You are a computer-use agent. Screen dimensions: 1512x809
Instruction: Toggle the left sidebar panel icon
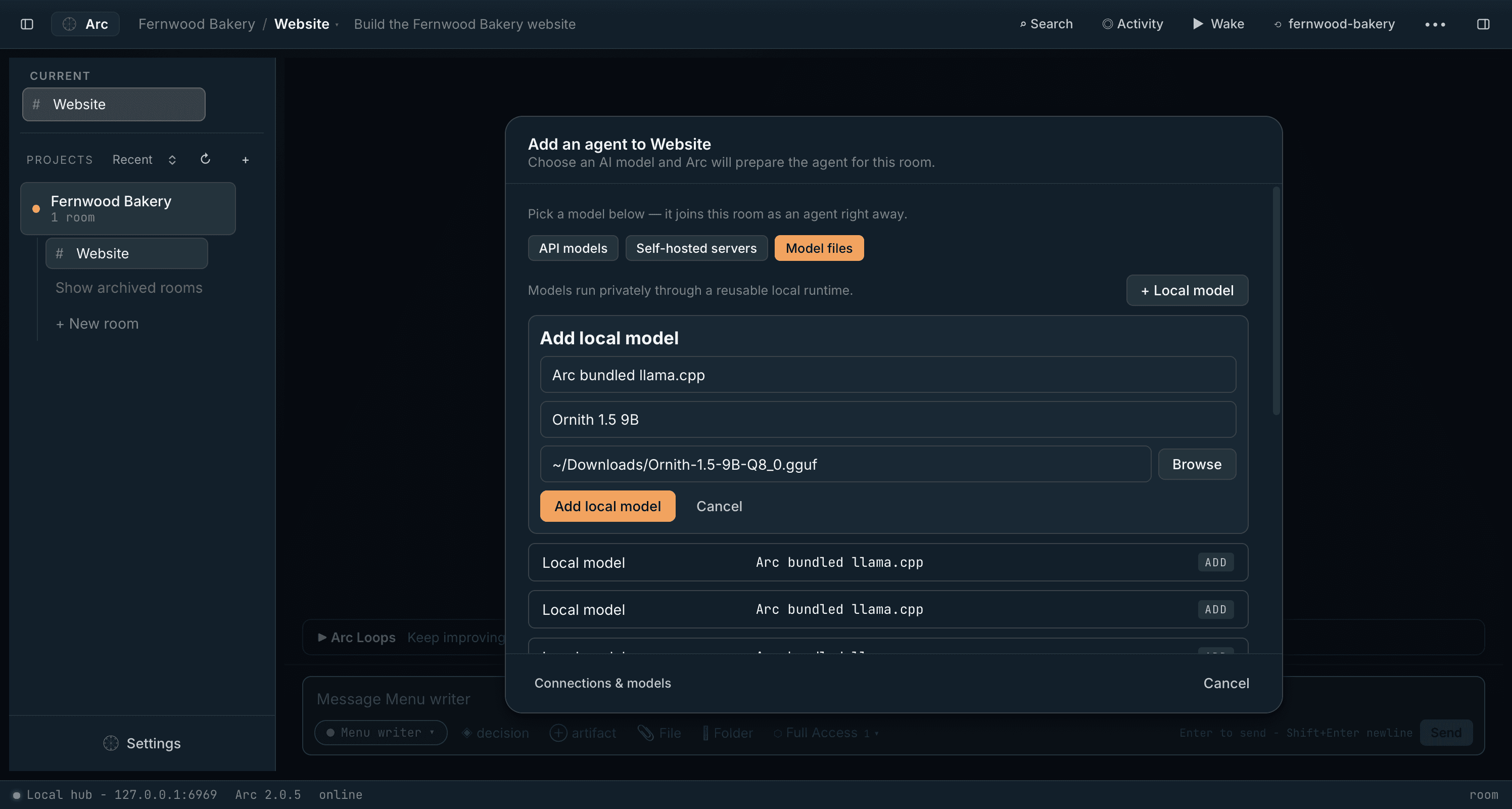point(27,24)
